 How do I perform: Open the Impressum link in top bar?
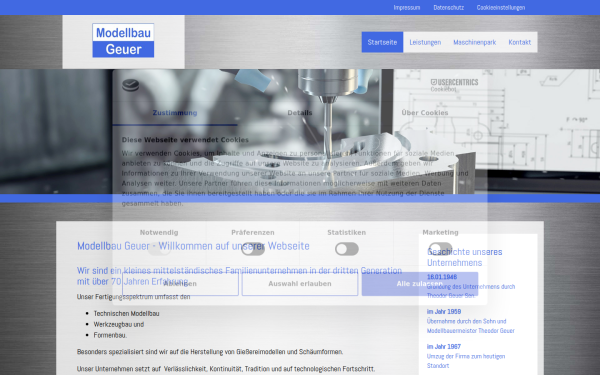[x=406, y=8]
